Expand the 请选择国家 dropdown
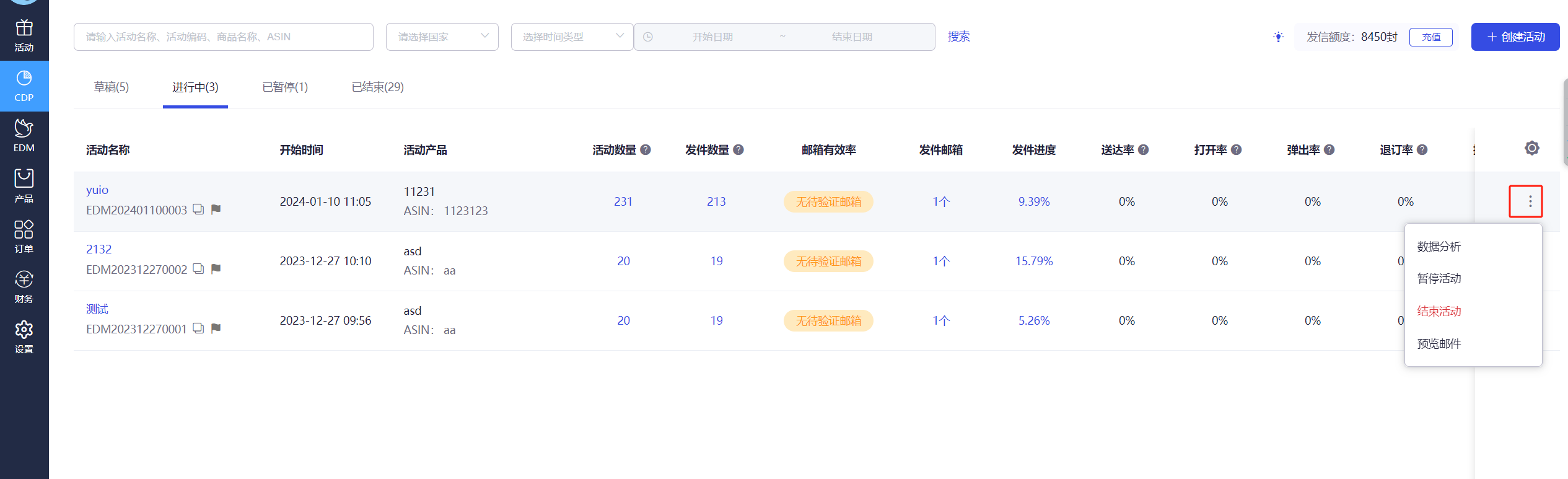The height and width of the screenshot is (479, 1568). (442, 37)
